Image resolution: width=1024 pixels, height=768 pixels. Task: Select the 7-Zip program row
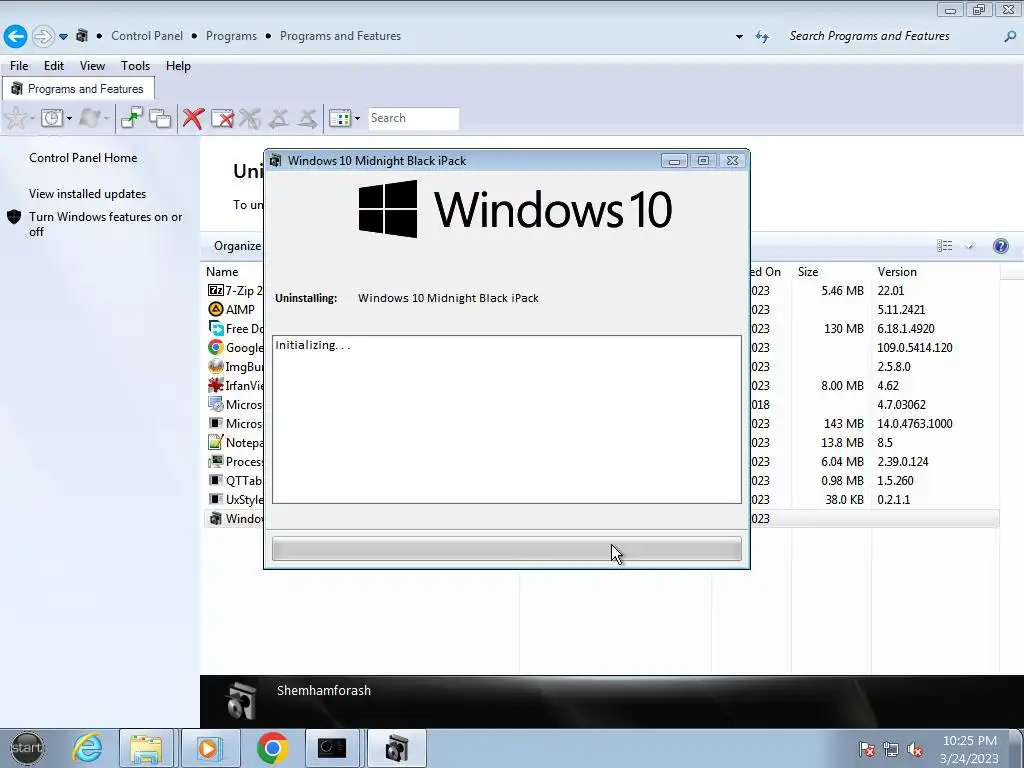pos(602,291)
